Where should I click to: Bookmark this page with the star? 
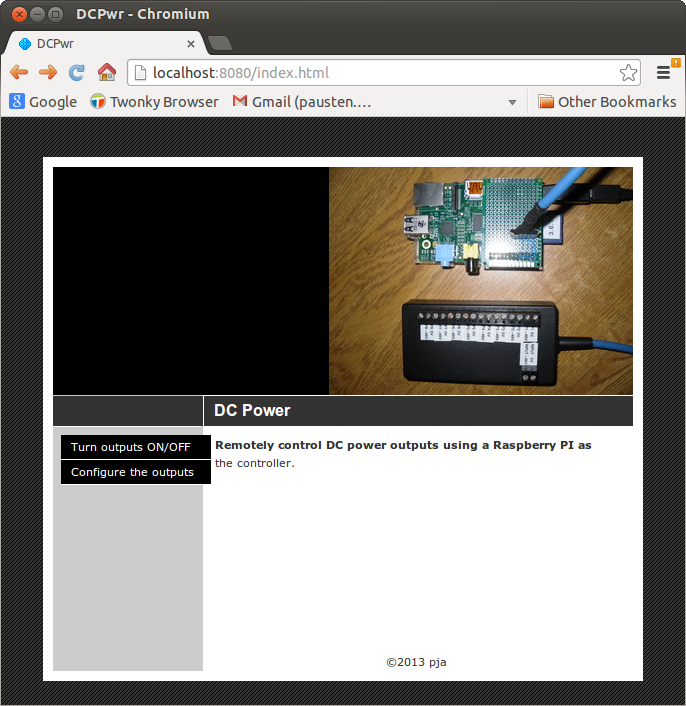tap(628, 72)
